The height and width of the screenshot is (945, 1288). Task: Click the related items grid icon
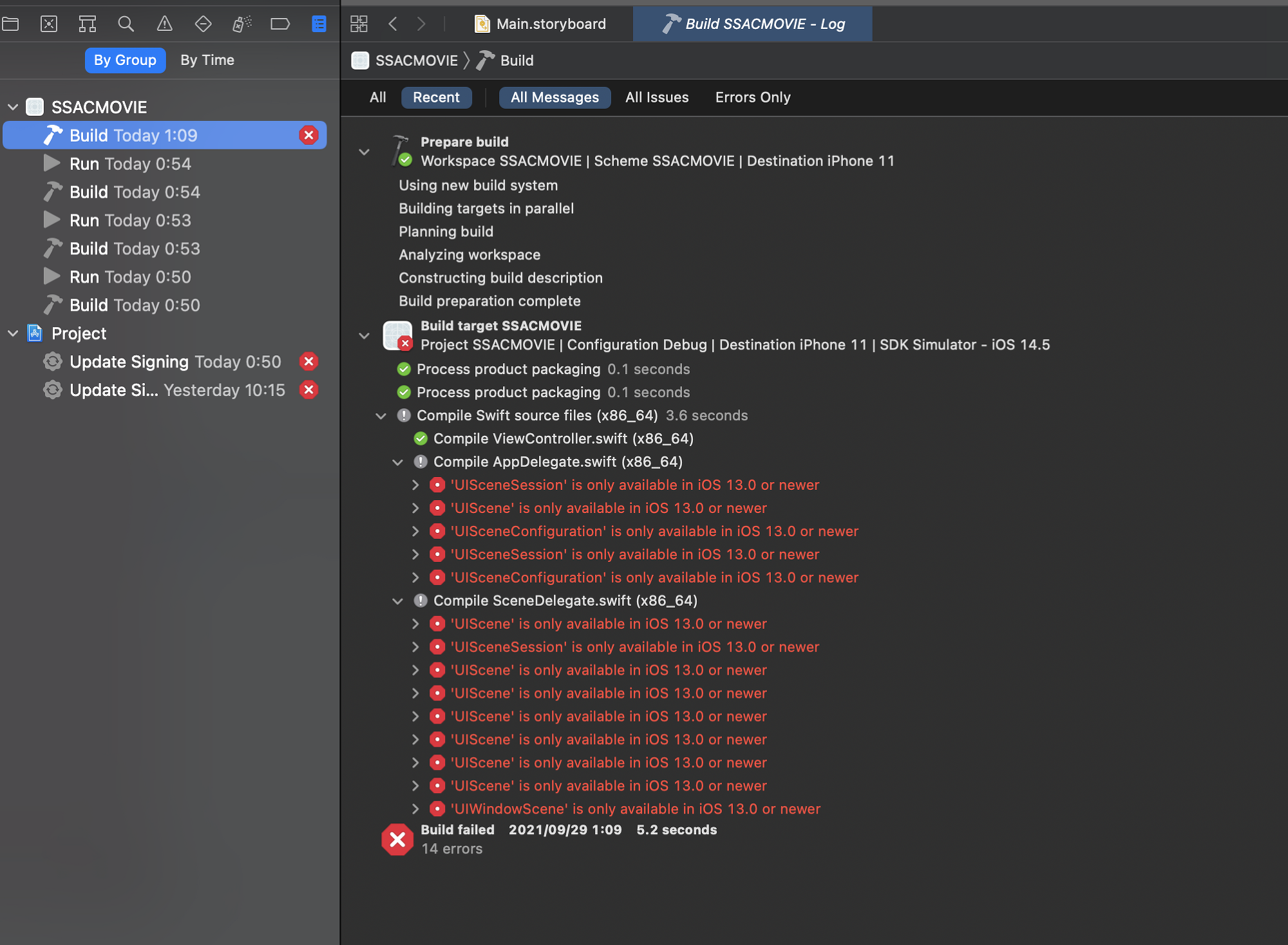359,24
